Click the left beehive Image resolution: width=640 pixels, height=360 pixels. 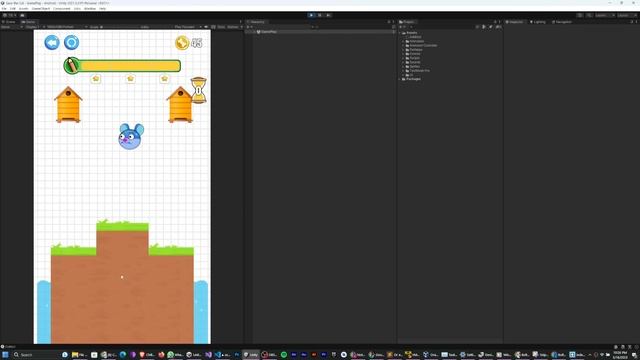click(68, 104)
